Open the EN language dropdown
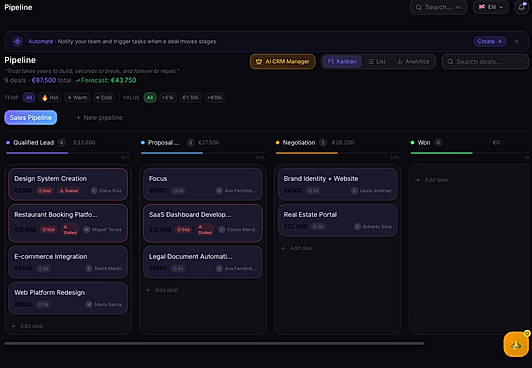532x368 pixels. 491,7
